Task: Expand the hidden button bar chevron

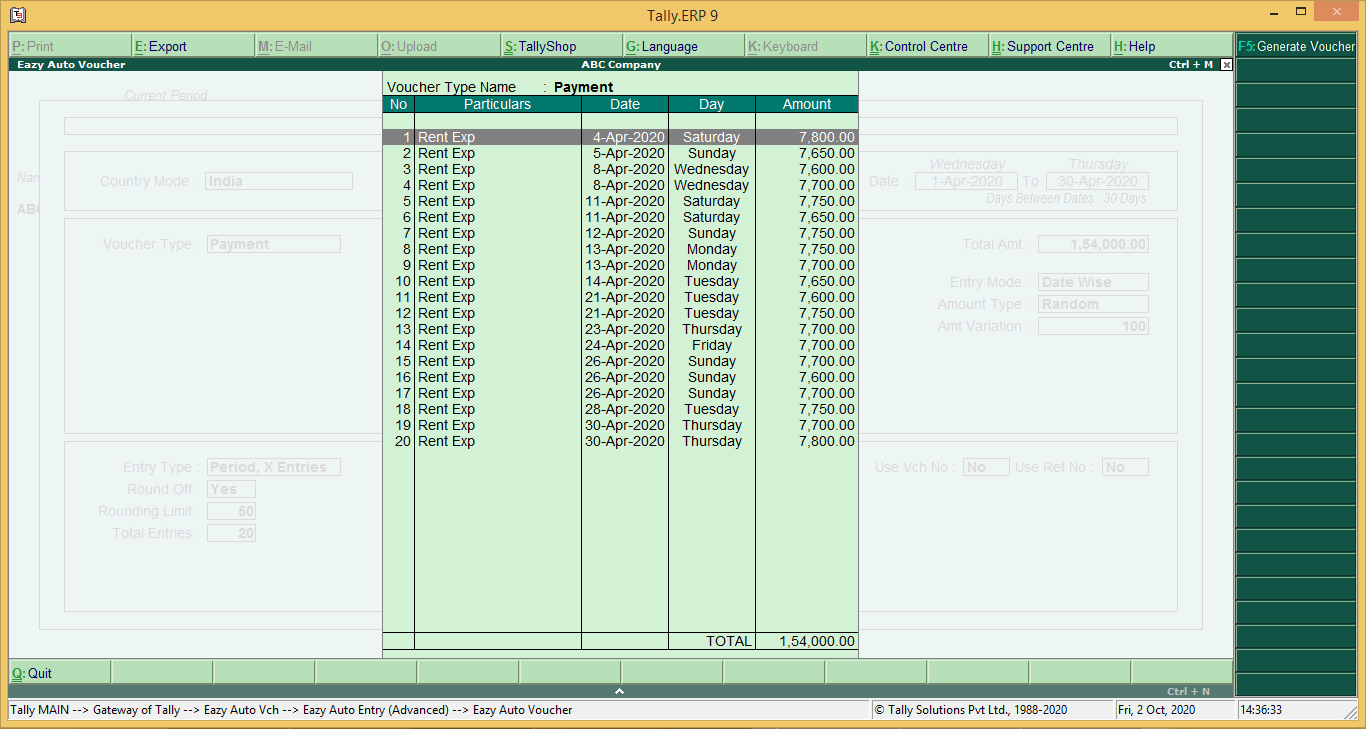Action: (619, 689)
